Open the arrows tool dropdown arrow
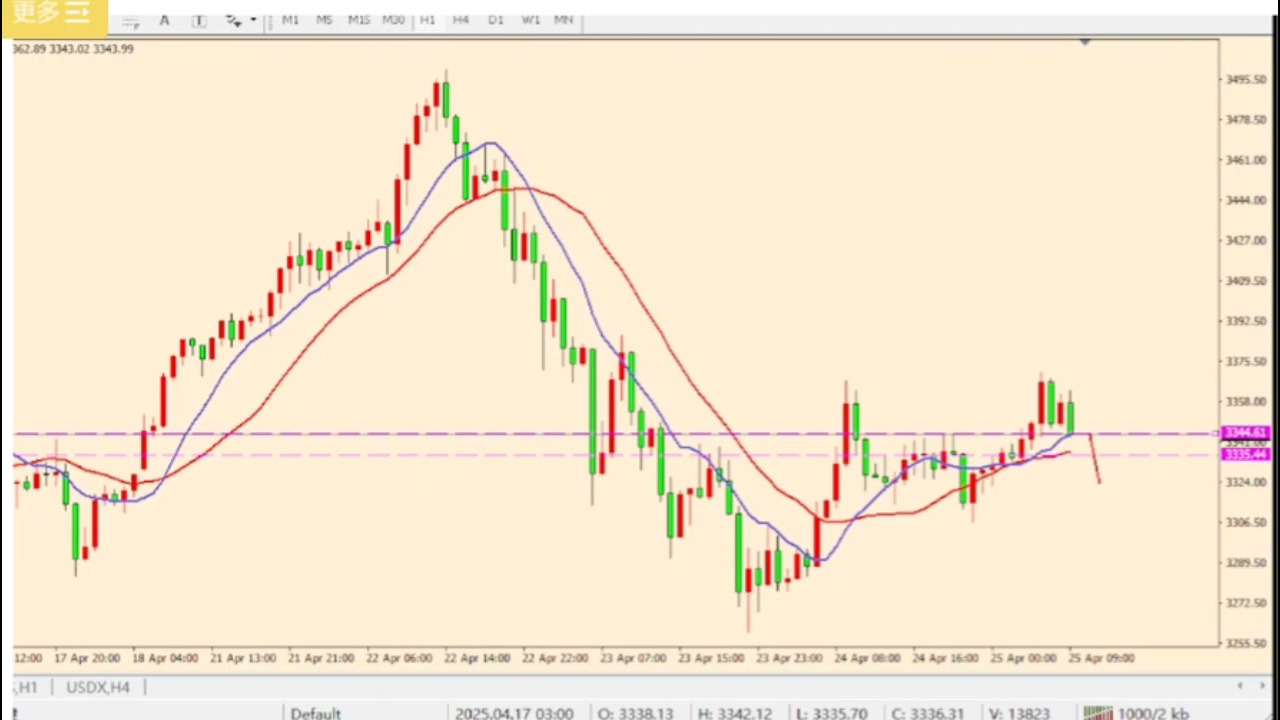 tap(253, 20)
